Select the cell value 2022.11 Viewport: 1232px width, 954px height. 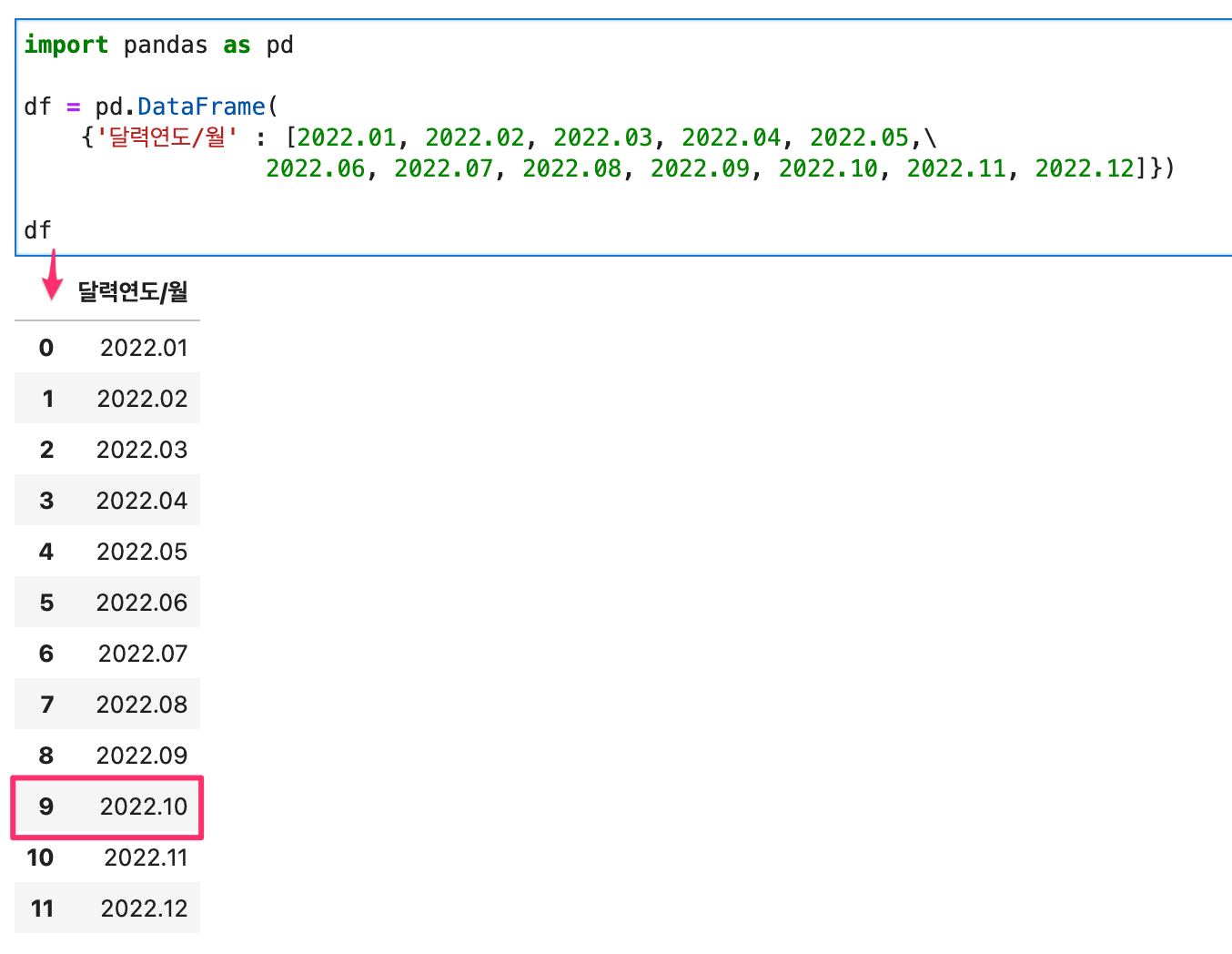146,858
